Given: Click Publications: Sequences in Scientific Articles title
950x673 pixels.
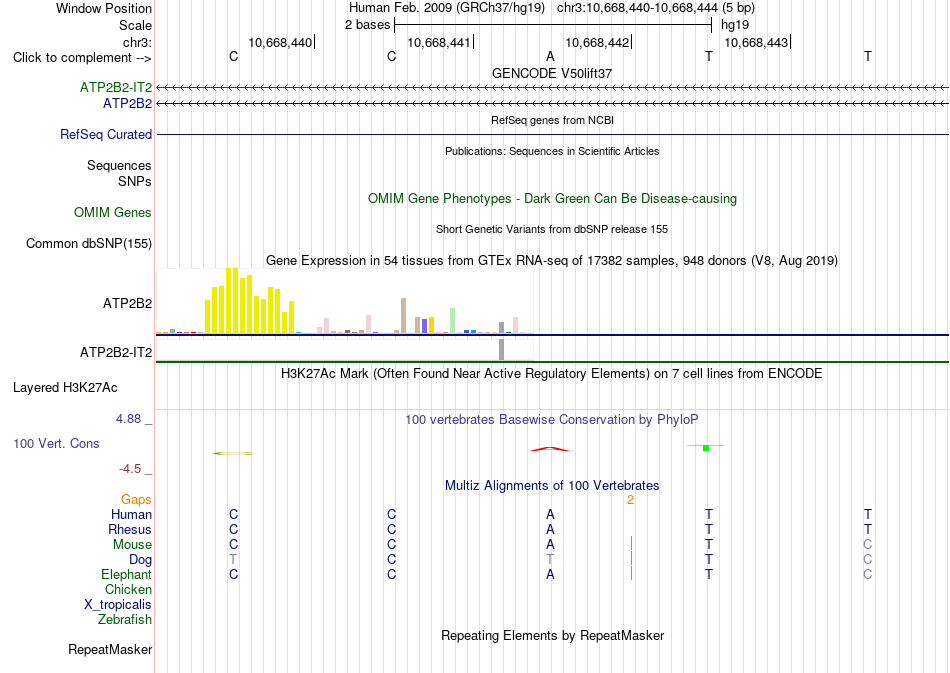Looking at the screenshot, I should click(552, 151).
